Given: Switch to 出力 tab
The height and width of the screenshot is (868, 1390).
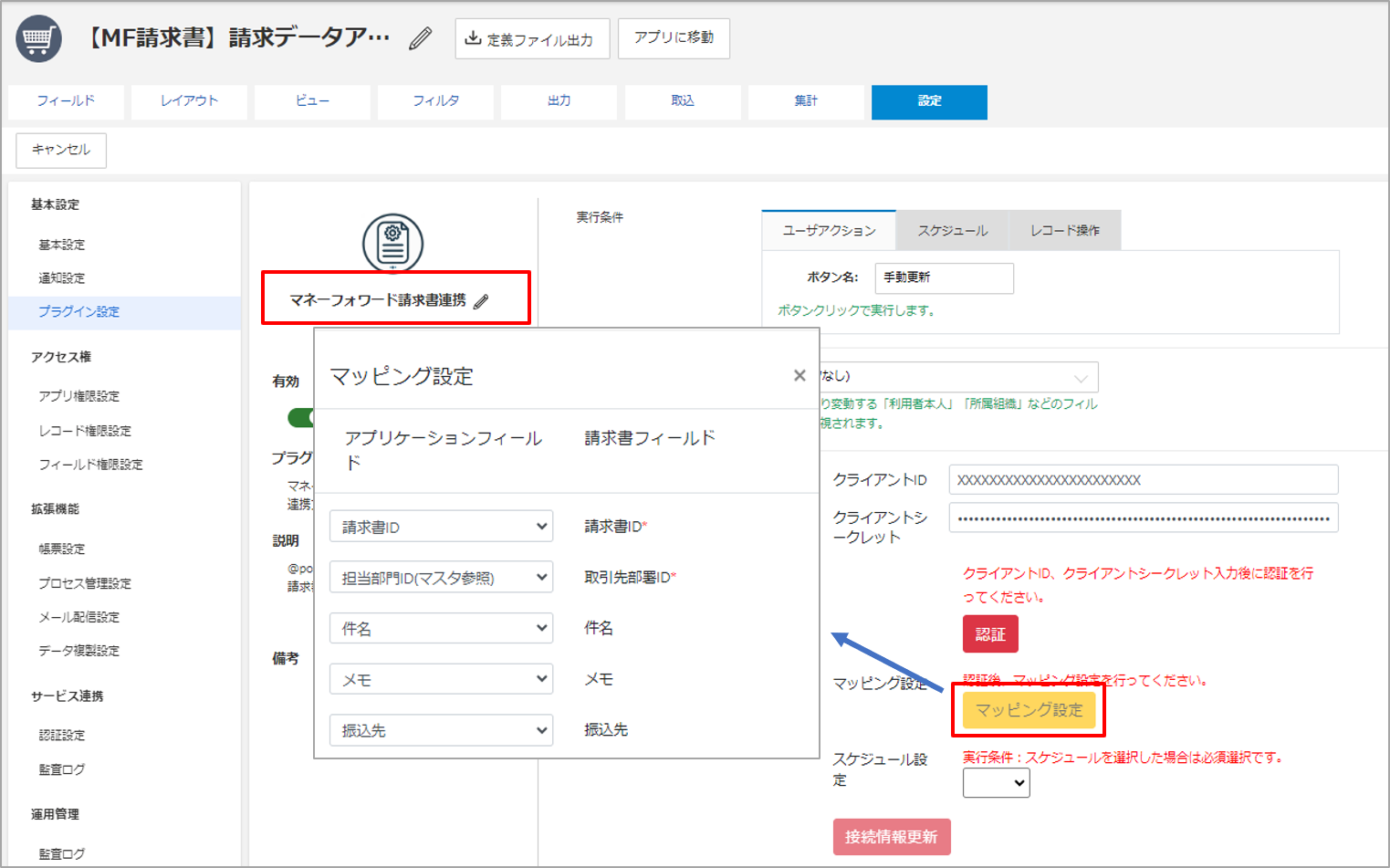Looking at the screenshot, I should pyautogui.click(x=559, y=101).
